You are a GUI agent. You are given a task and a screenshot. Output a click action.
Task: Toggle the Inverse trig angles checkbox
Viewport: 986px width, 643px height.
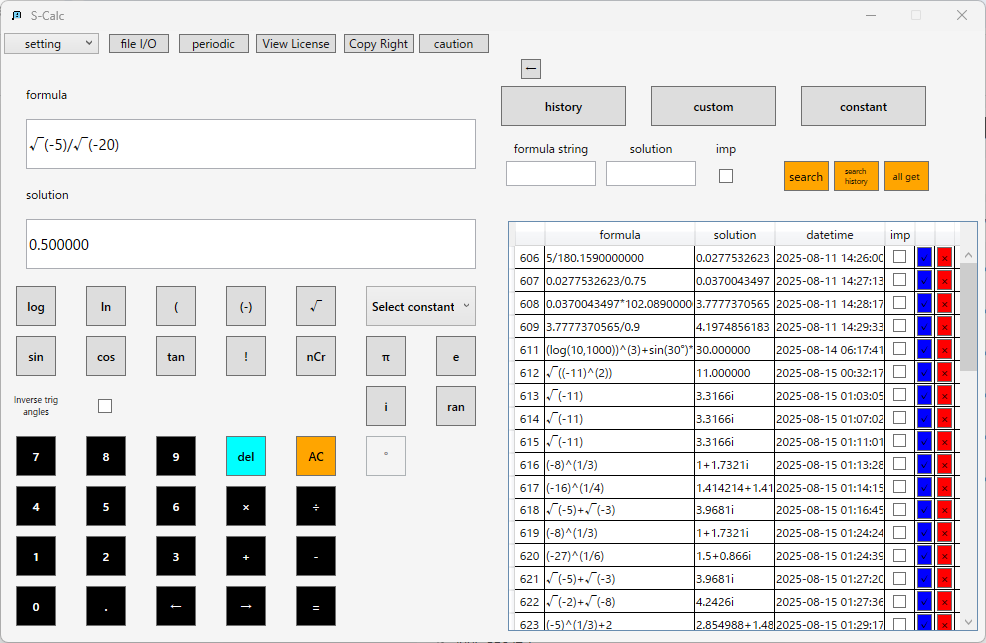(105, 406)
